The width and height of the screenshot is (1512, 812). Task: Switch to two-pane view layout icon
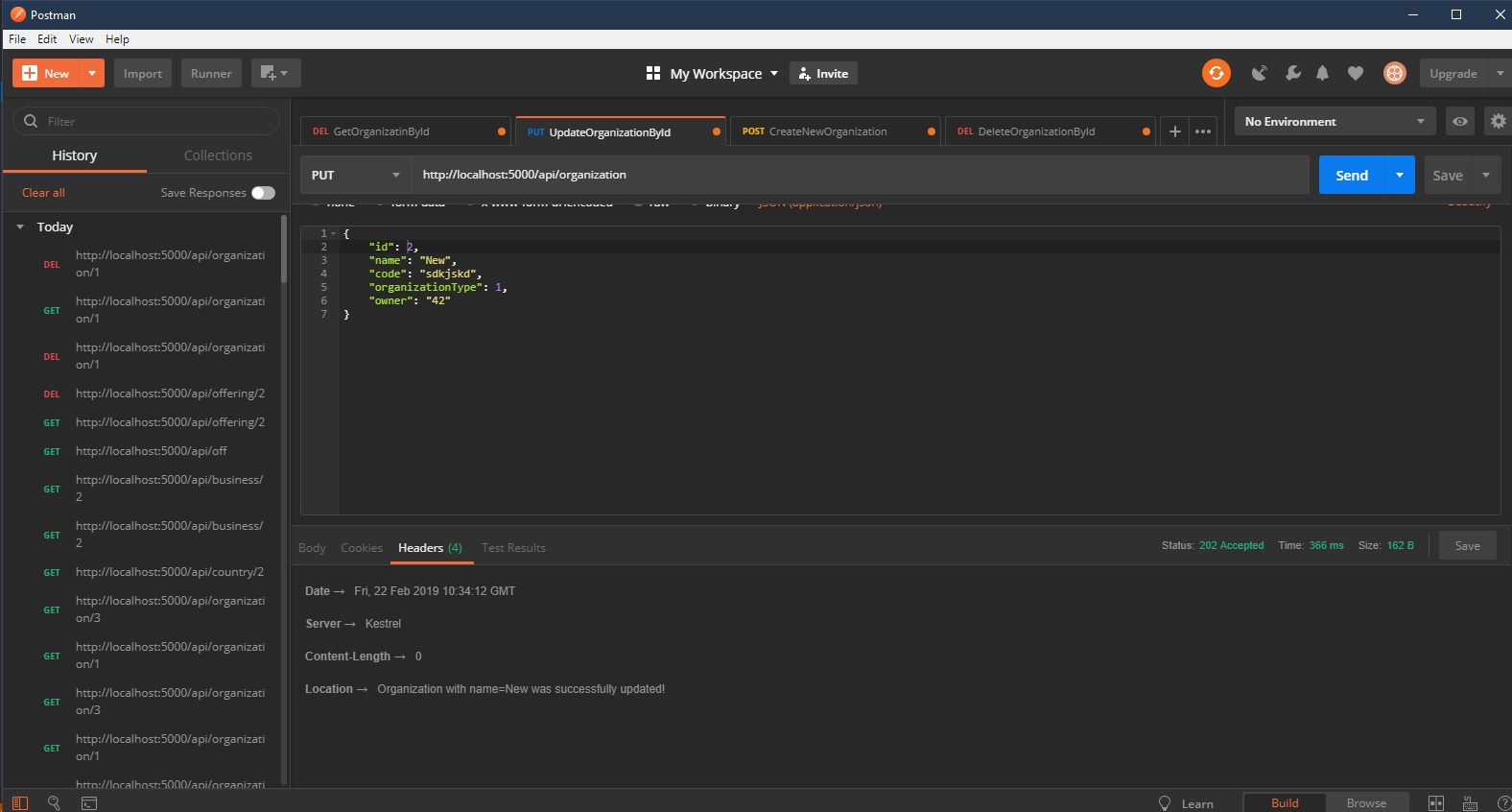coord(1436,802)
